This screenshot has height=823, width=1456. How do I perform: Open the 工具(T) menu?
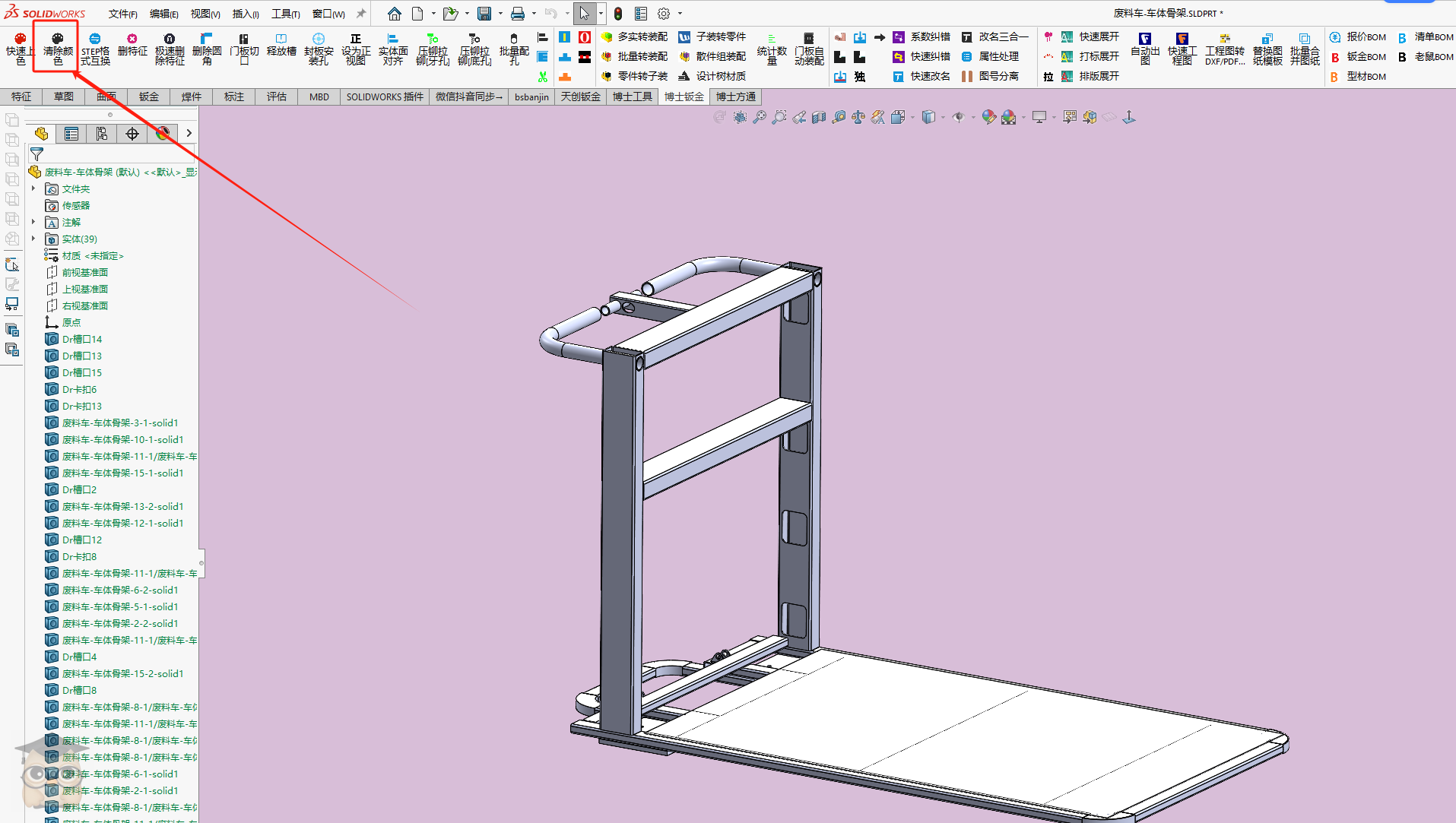point(286,14)
